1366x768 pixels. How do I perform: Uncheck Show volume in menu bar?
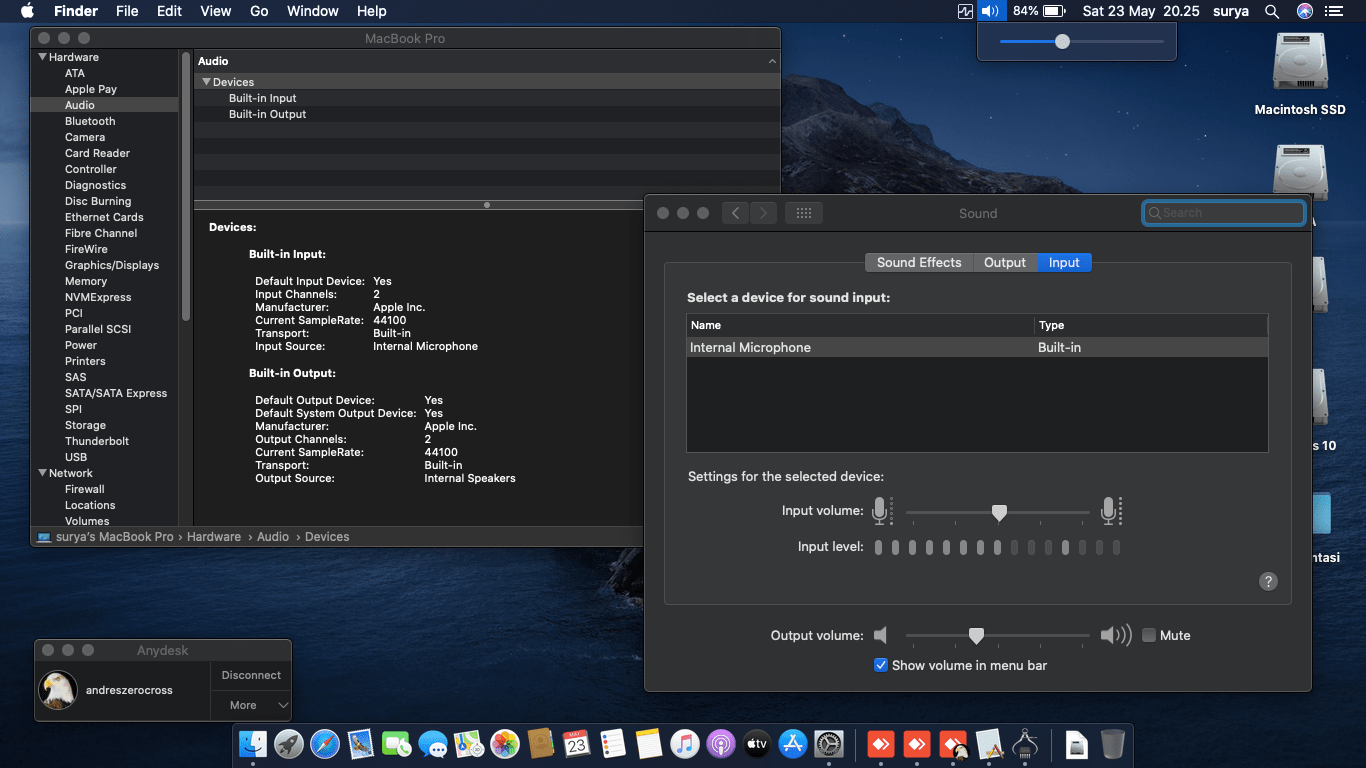[x=881, y=665]
